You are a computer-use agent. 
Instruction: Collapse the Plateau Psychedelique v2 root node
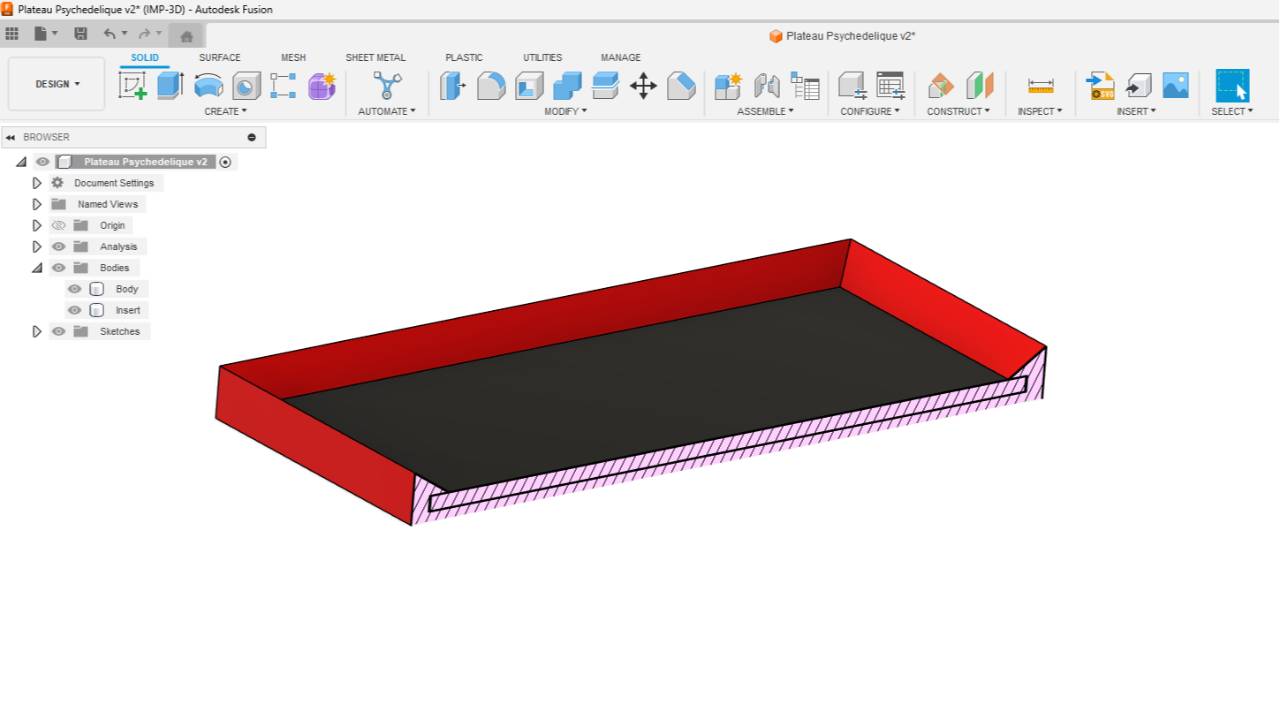point(21,162)
